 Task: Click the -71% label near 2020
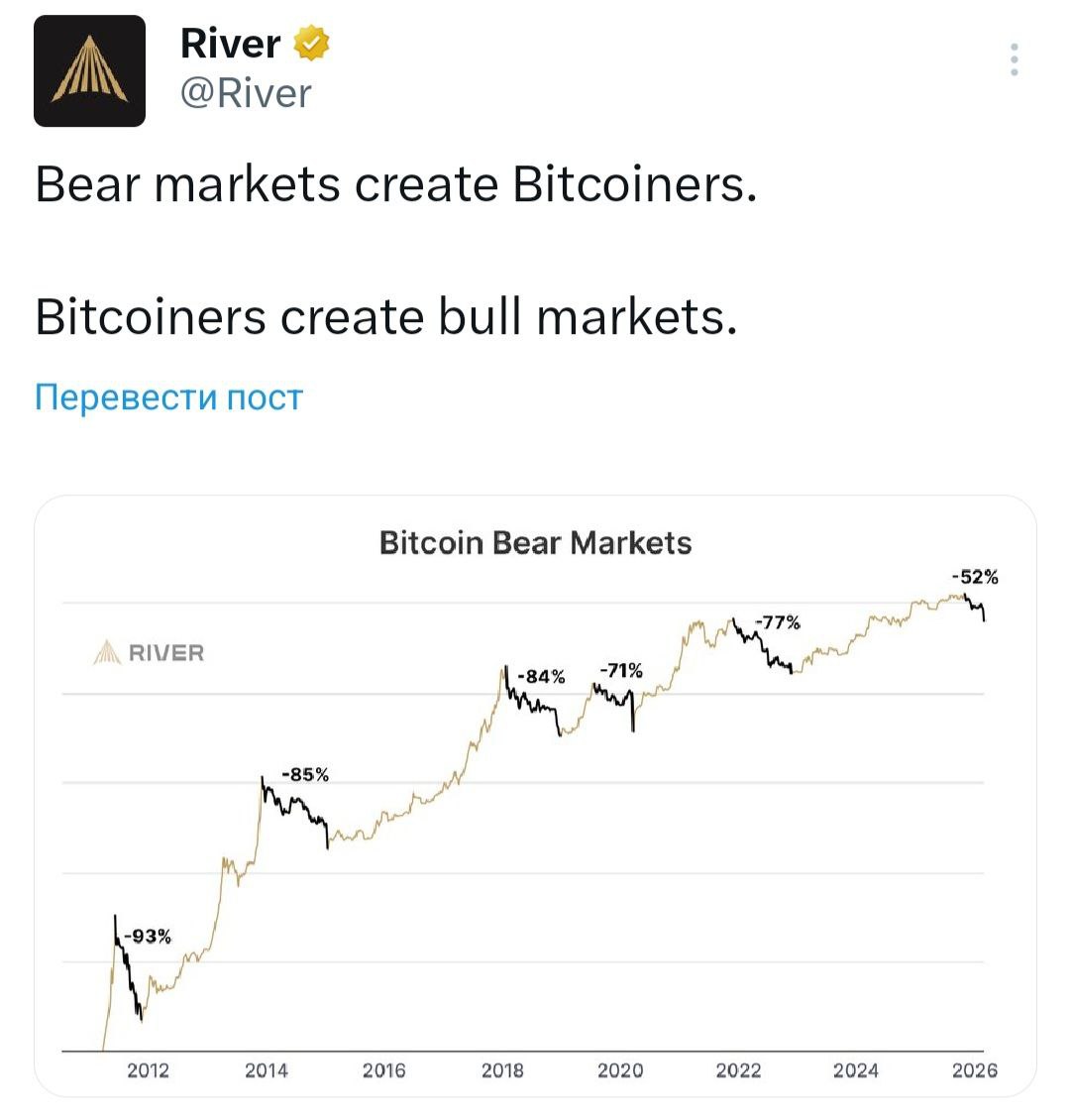622,670
